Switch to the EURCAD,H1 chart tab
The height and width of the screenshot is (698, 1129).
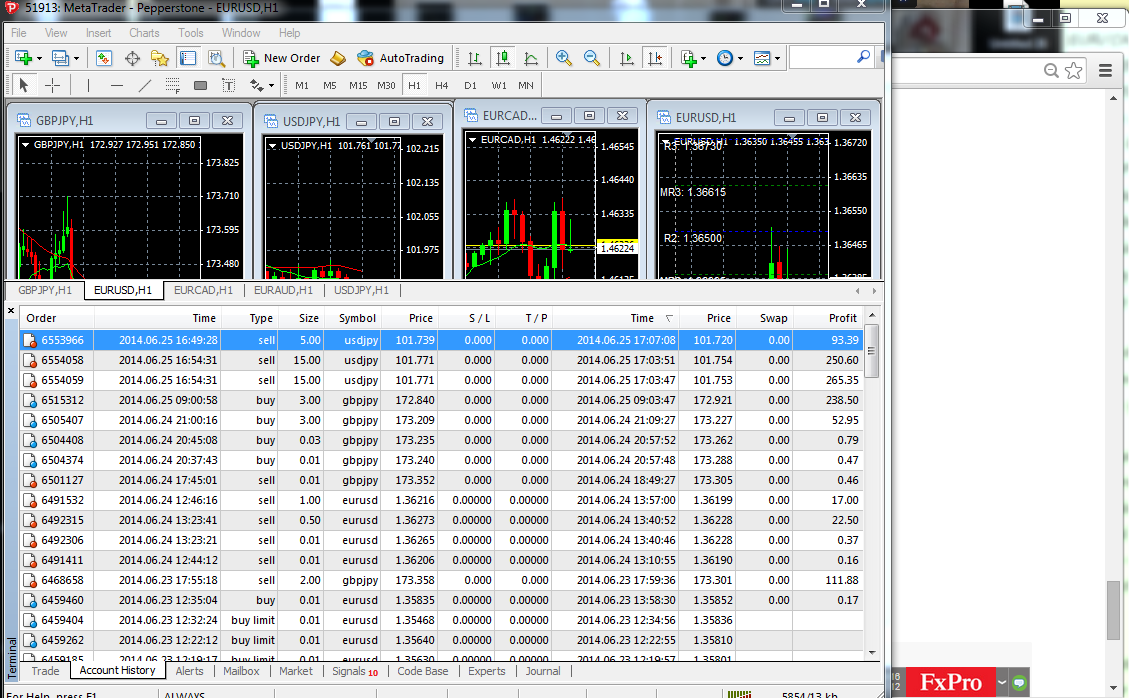coord(203,290)
